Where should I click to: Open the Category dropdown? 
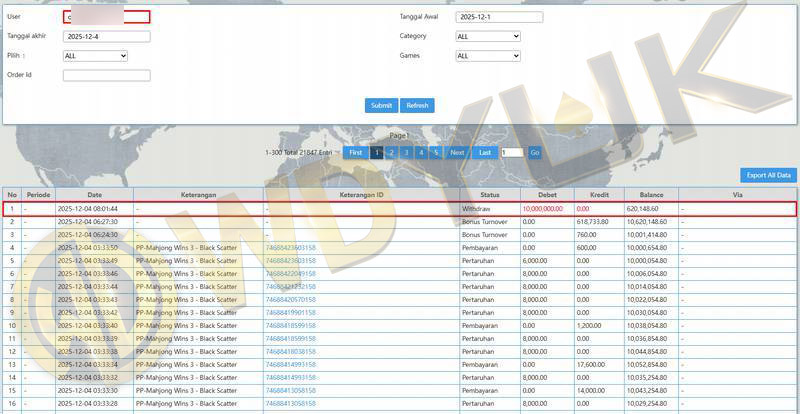click(487, 37)
